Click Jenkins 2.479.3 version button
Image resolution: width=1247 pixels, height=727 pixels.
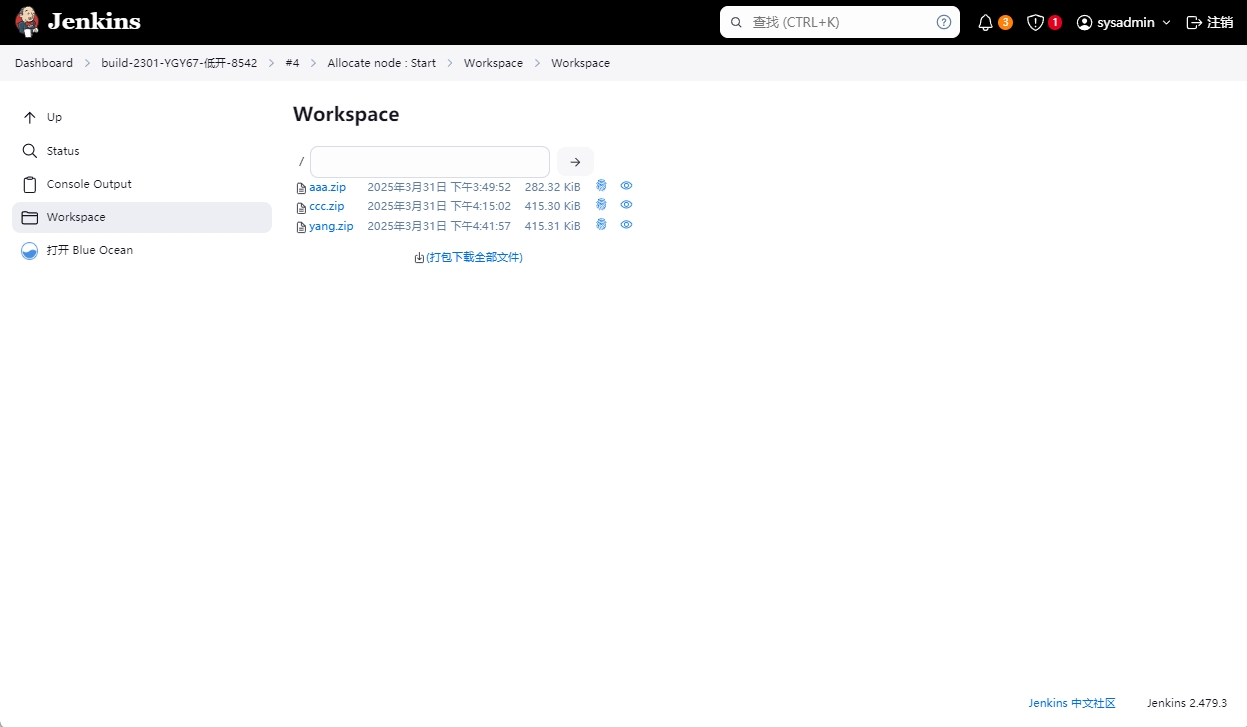tap(1187, 703)
